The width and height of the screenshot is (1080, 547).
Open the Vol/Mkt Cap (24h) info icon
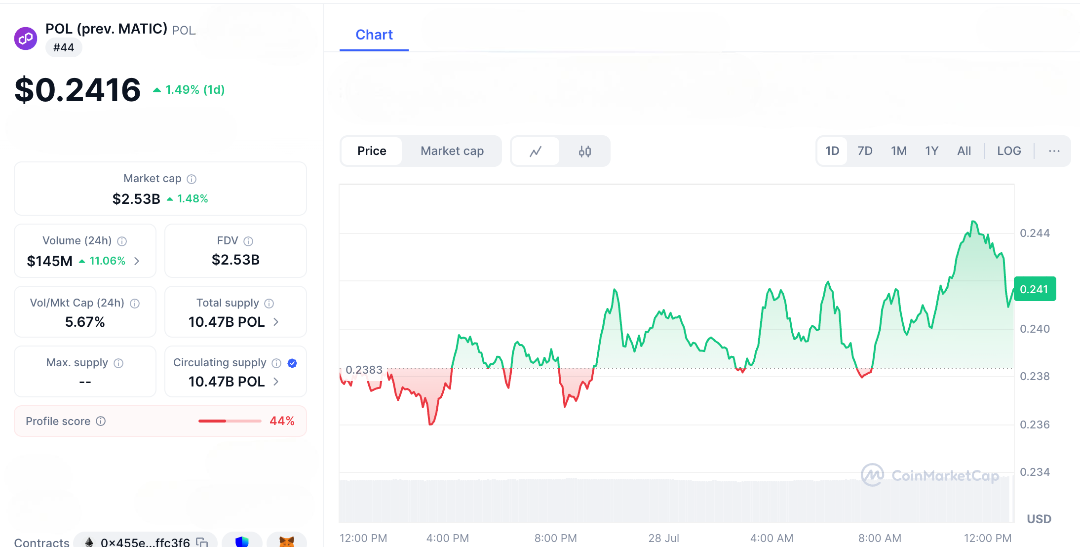[x=135, y=303]
